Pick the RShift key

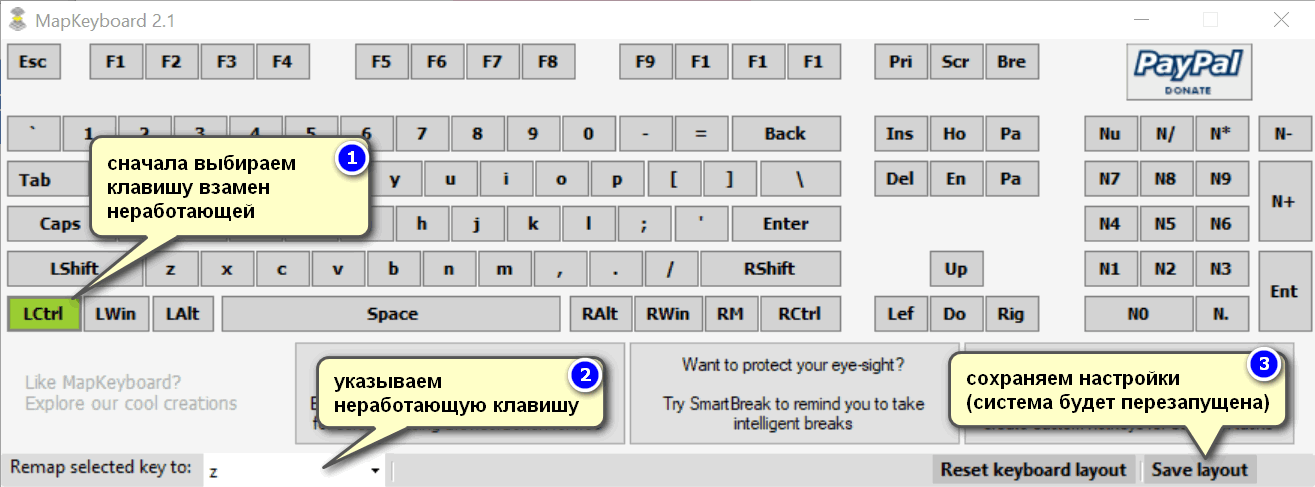tap(769, 268)
